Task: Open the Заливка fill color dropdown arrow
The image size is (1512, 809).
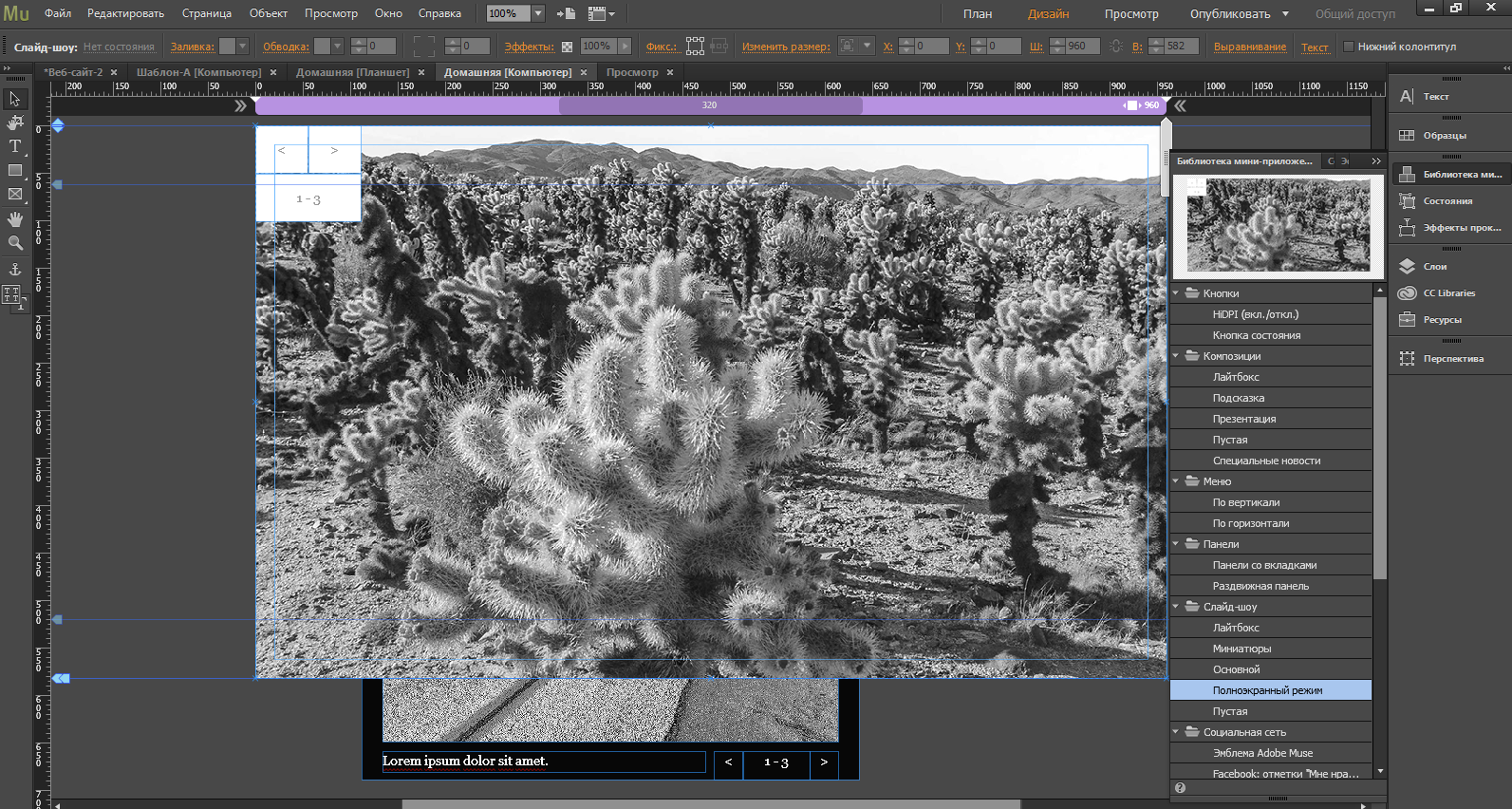Action: [242, 46]
